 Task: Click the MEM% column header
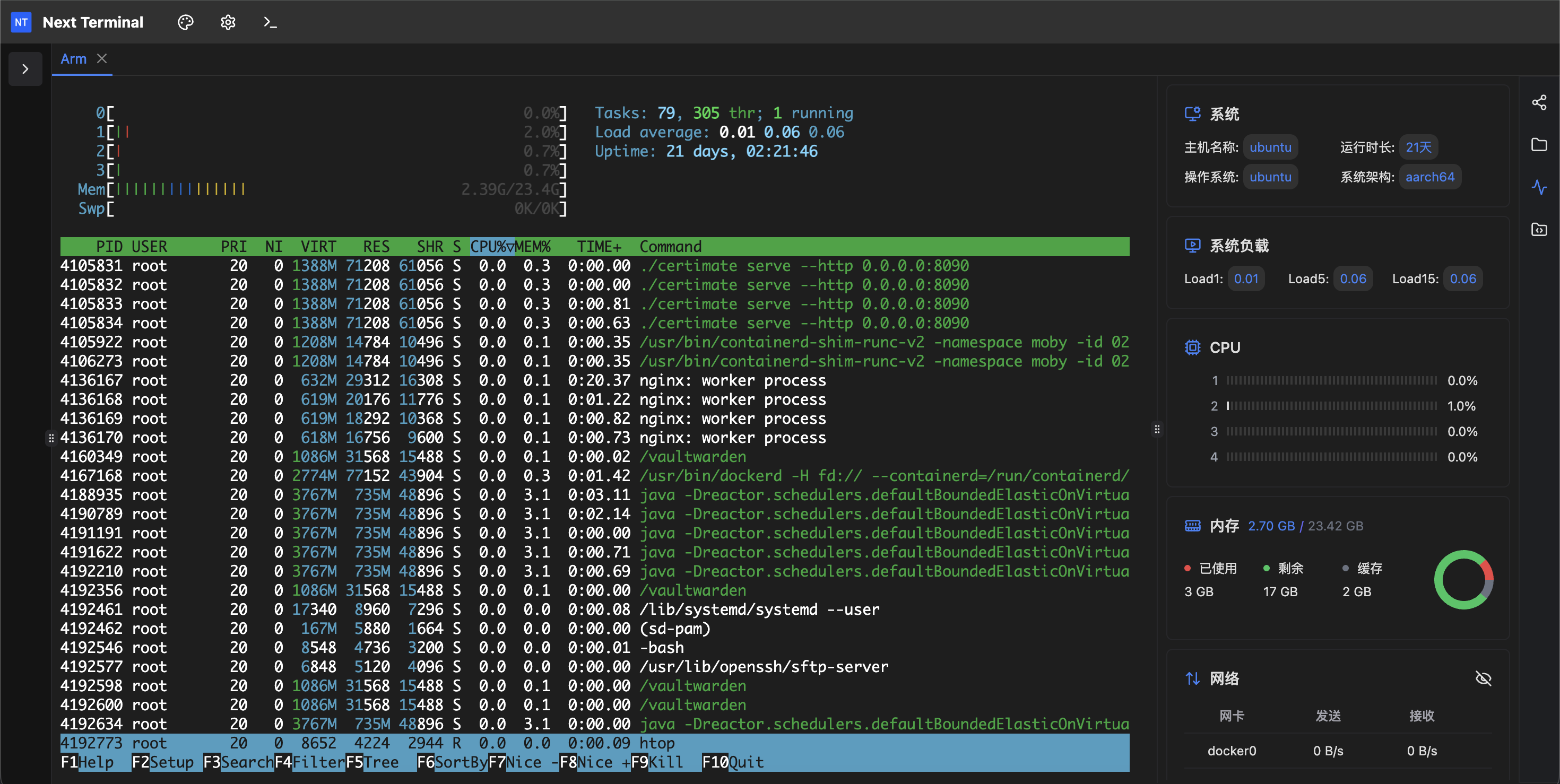pos(533,247)
